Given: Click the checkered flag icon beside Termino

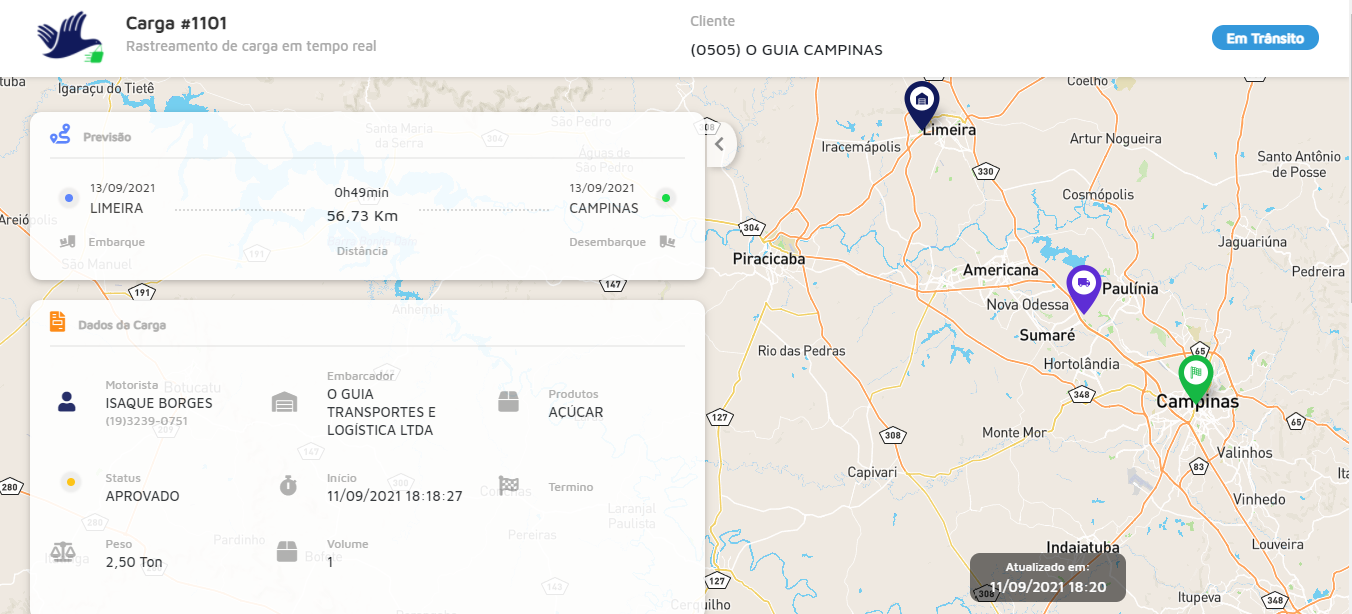Looking at the screenshot, I should (x=509, y=486).
